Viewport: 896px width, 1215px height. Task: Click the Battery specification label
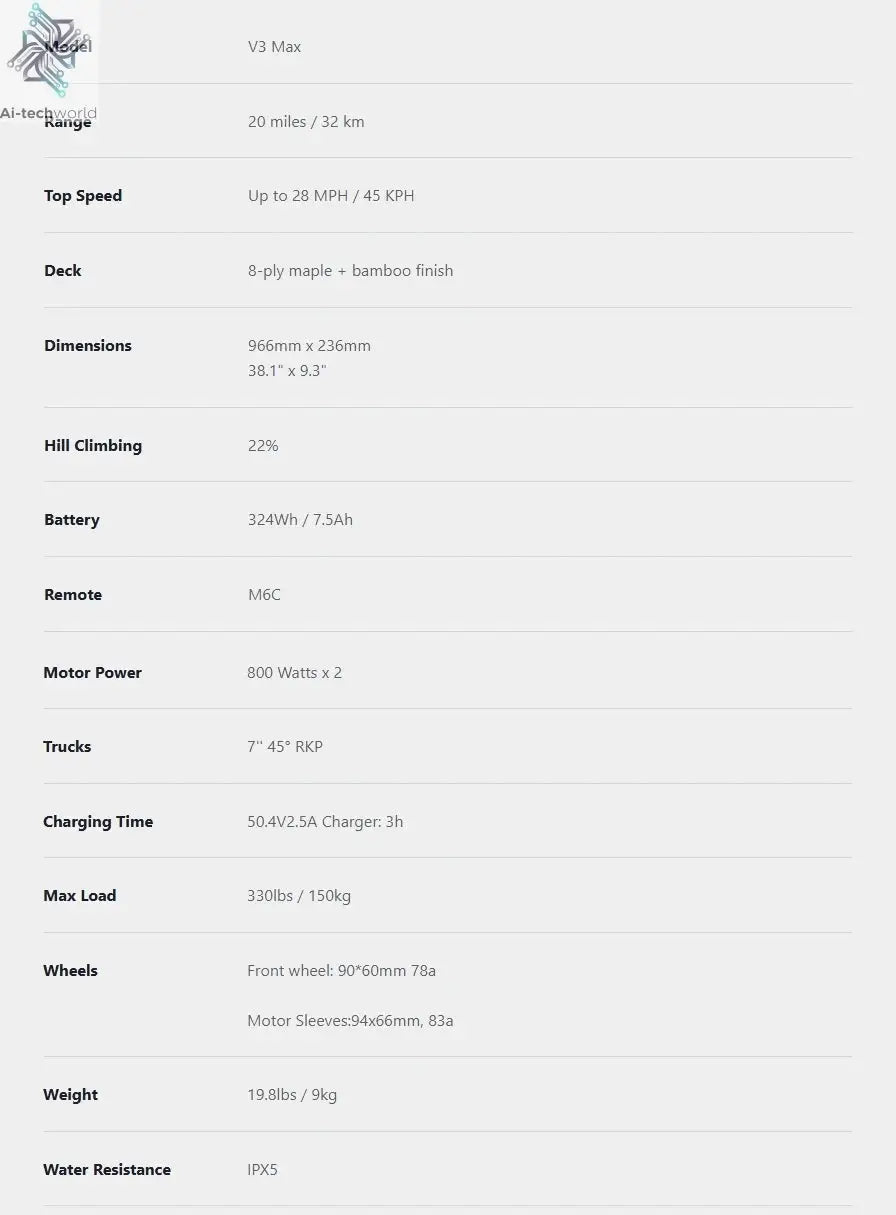pyautogui.click(x=72, y=520)
